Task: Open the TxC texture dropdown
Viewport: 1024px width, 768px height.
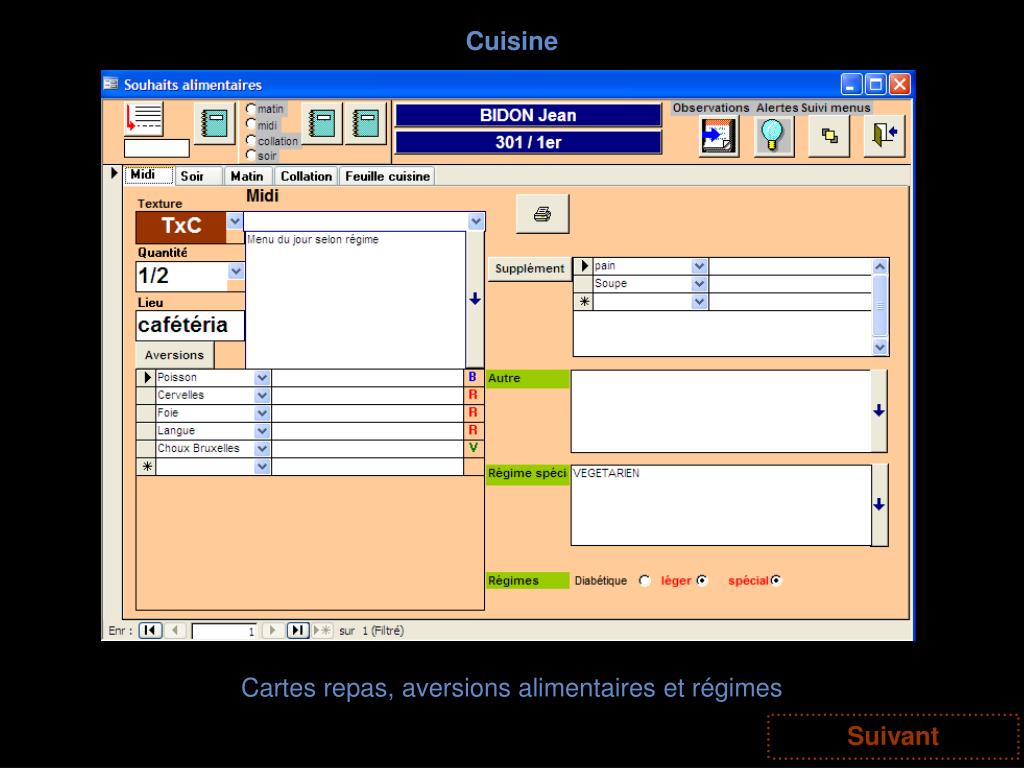Action: [234, 221]
